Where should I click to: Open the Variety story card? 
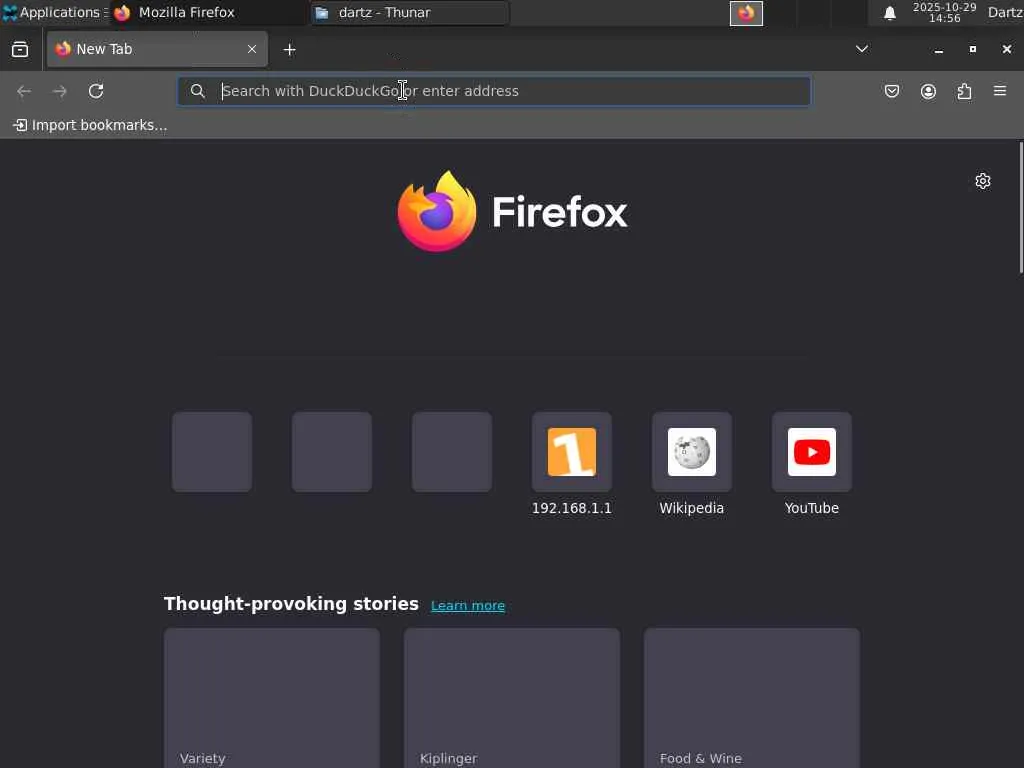pyautogui.click(x=272, y=697)
